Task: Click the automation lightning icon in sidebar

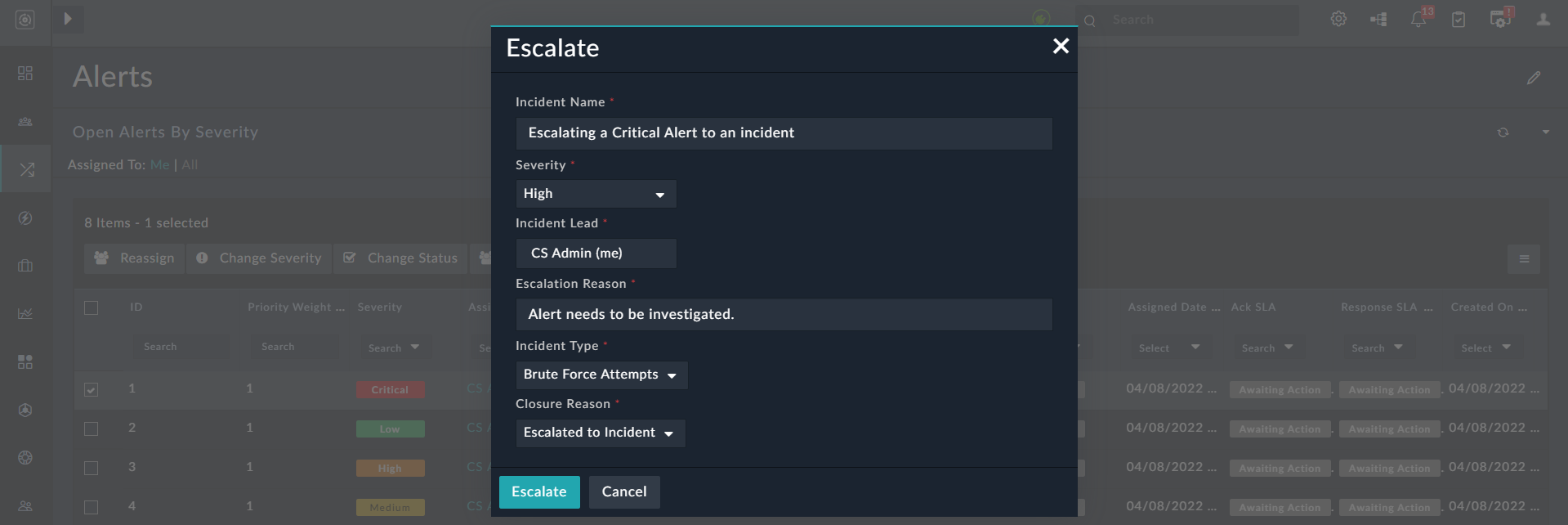Action: tap(25, 218)
